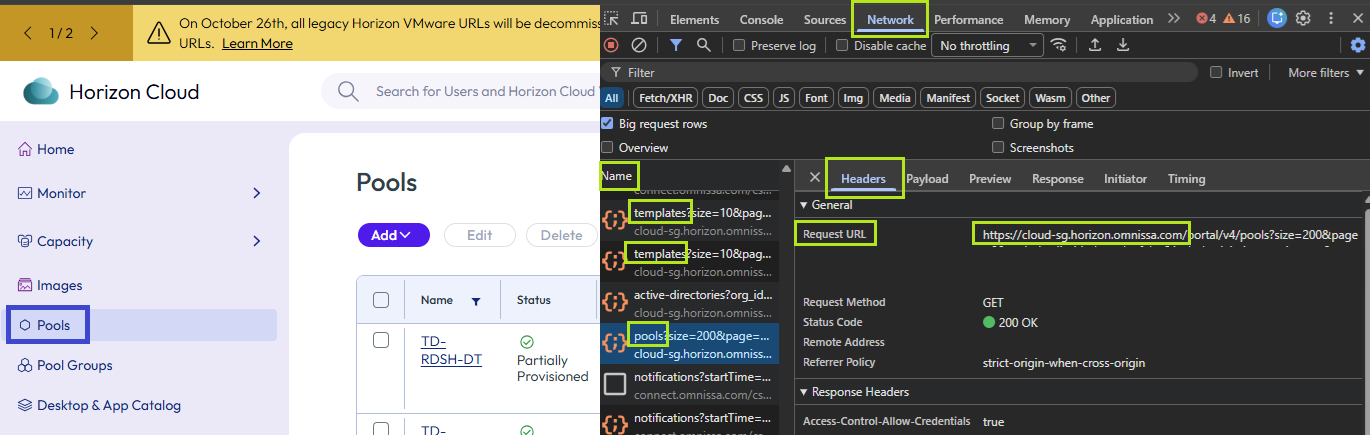The width and height of the screenshot is (1370, 435).
Task: Enable the Disable cache checkbox
Action: pos(842,45)
